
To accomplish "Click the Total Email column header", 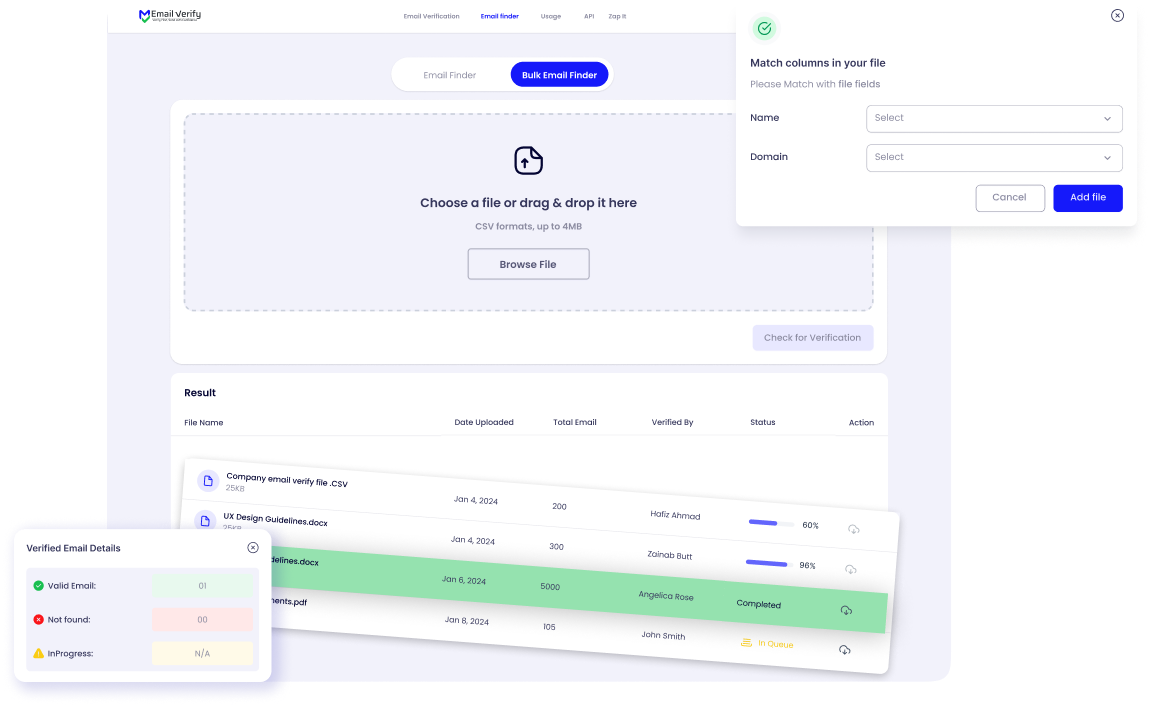I will pos(574,422).
